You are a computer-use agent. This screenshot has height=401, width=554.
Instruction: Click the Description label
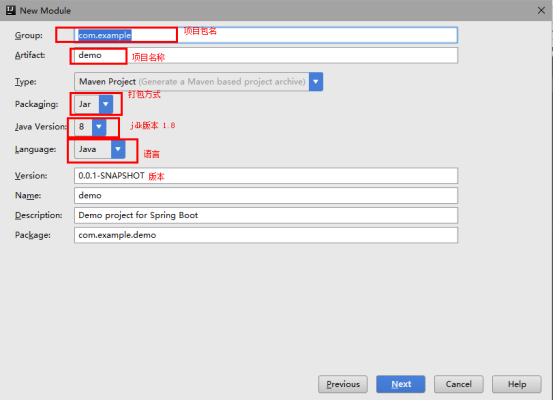[39, 215]
